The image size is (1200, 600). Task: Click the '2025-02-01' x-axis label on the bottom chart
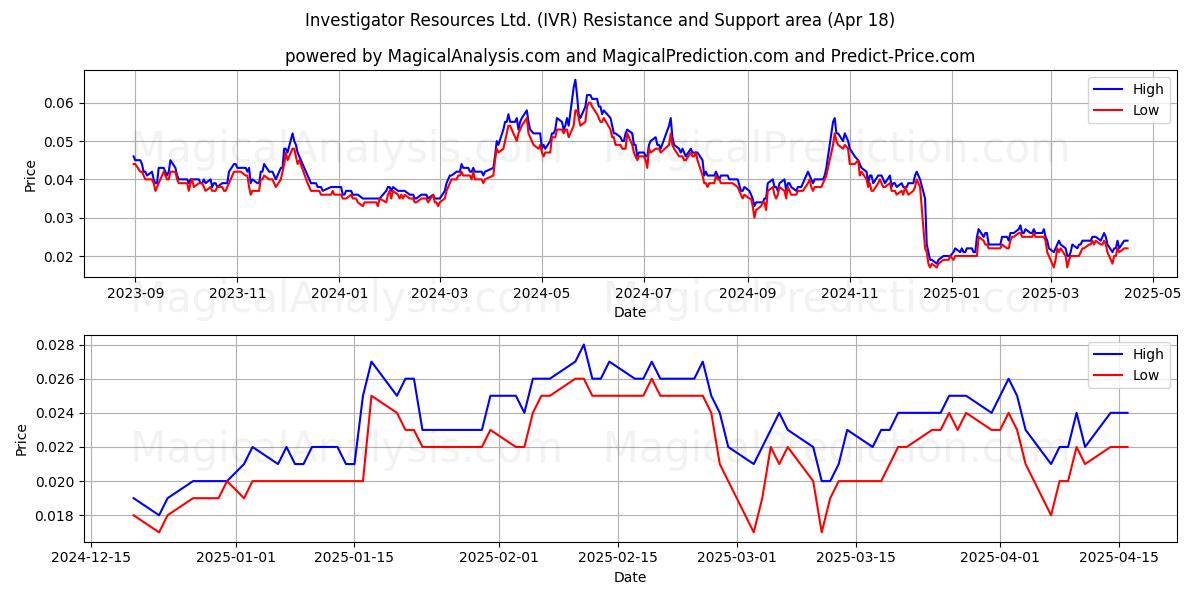click(498, 559)
